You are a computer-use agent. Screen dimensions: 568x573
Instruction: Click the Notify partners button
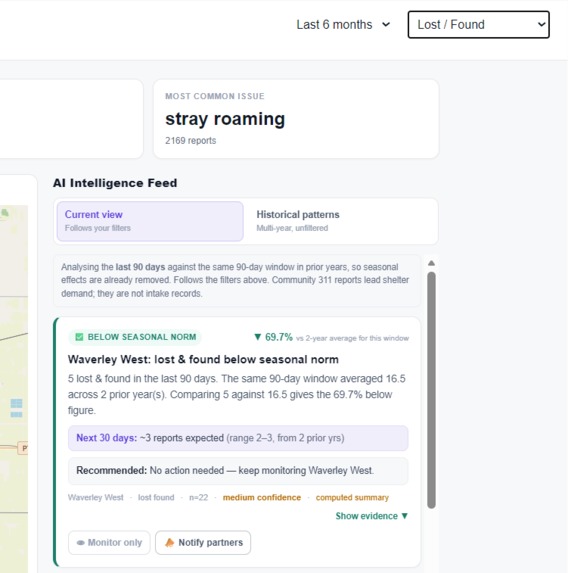203,543
